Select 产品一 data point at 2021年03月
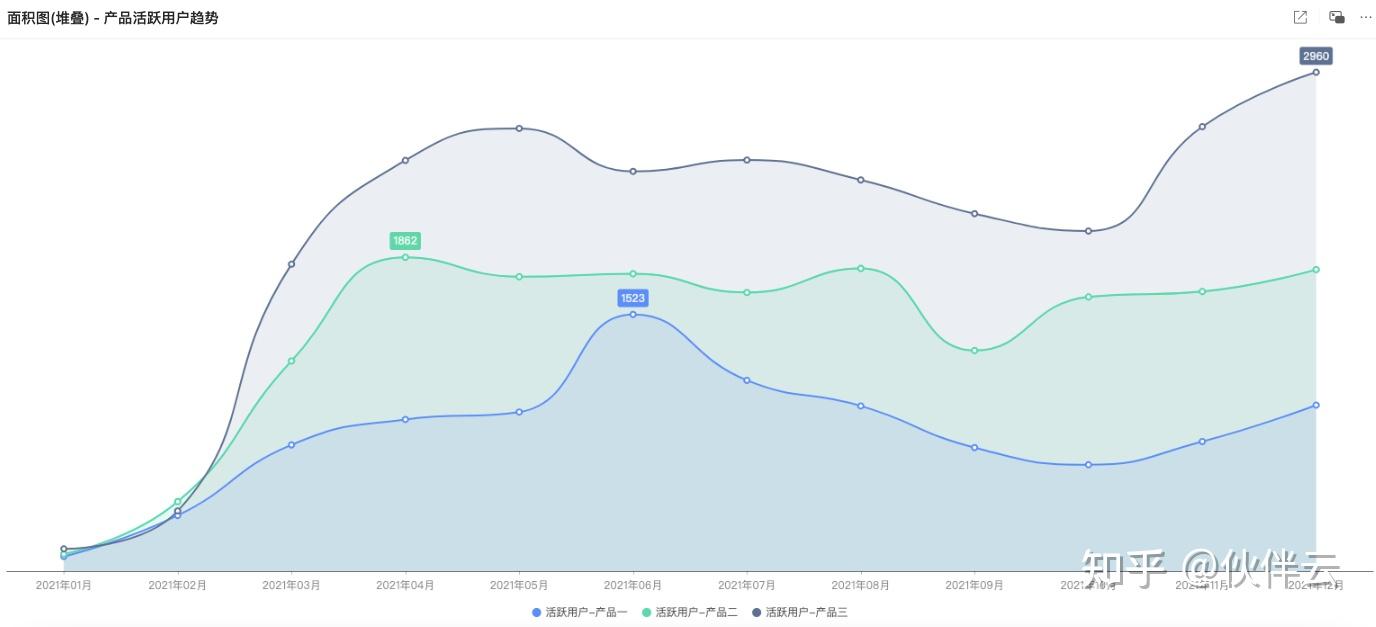 tap(291, 445)
